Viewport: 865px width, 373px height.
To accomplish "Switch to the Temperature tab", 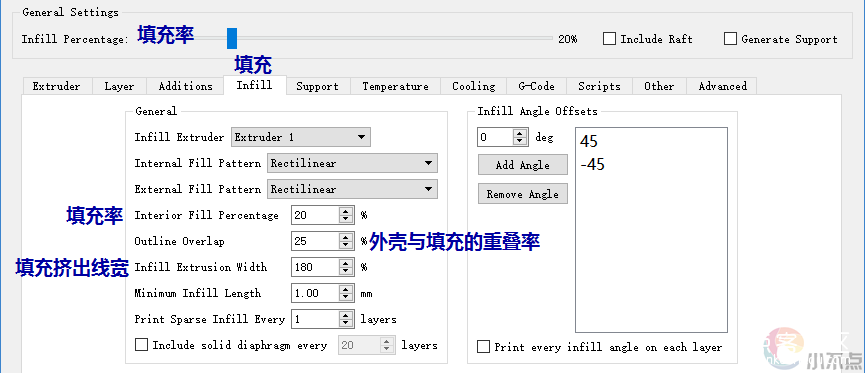I will tap(396, 87).
